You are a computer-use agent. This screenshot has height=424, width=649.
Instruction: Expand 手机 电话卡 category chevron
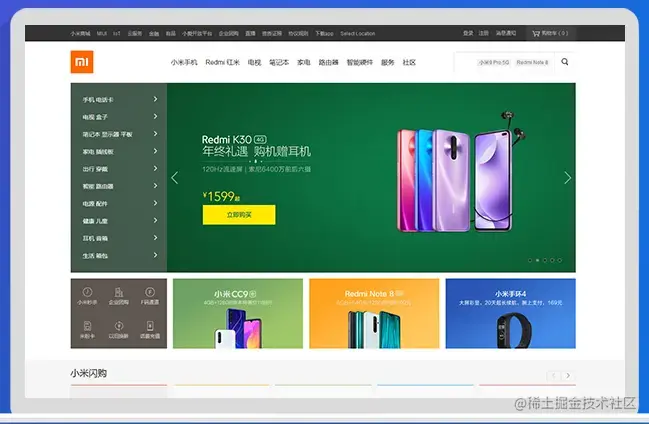155,99
